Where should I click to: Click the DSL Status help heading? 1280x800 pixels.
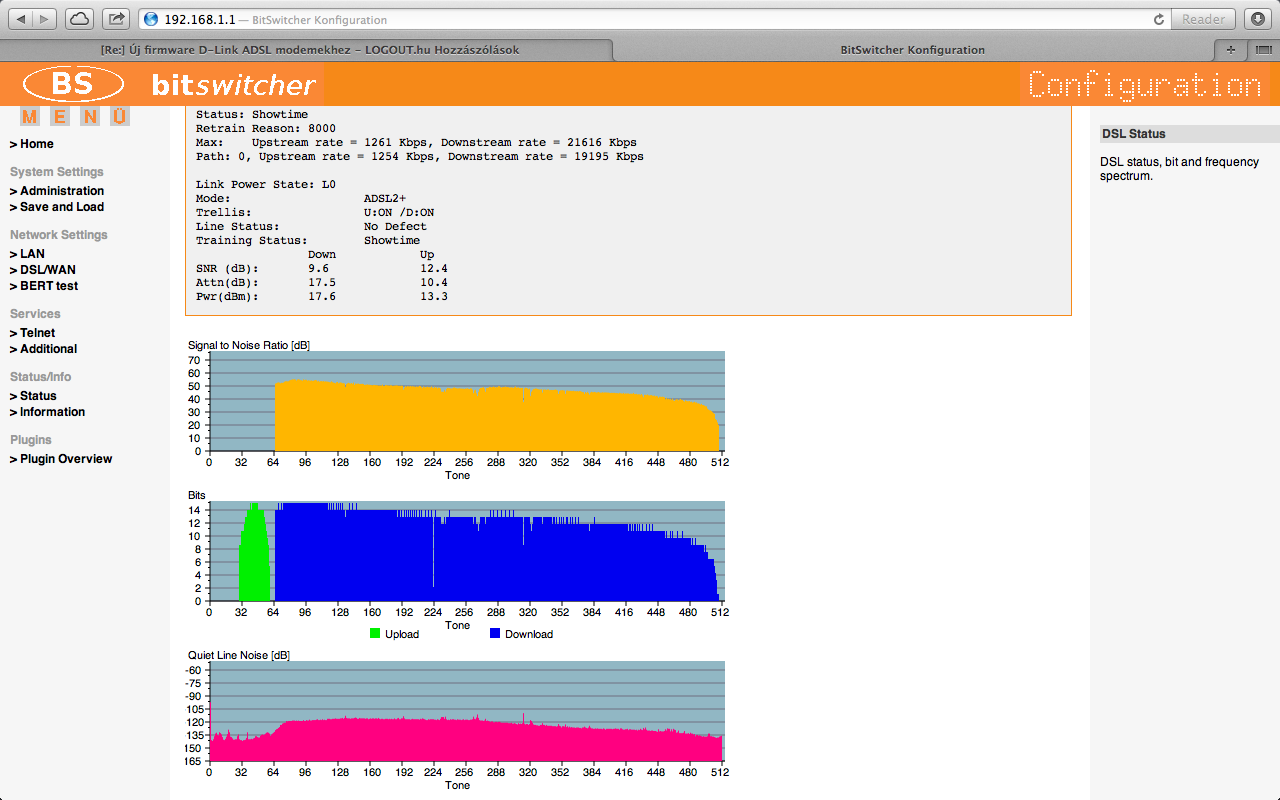point(1133,134)
